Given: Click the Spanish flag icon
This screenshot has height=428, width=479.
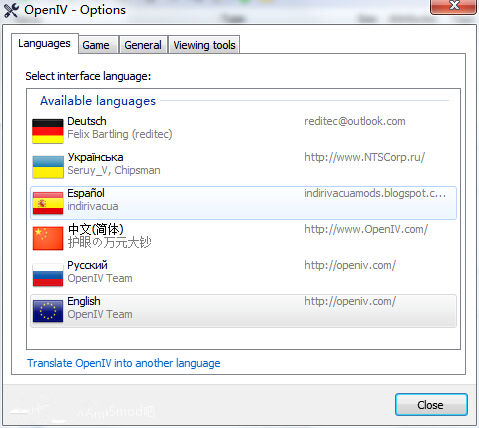Looking at the screenshot, I should point(48,203).
